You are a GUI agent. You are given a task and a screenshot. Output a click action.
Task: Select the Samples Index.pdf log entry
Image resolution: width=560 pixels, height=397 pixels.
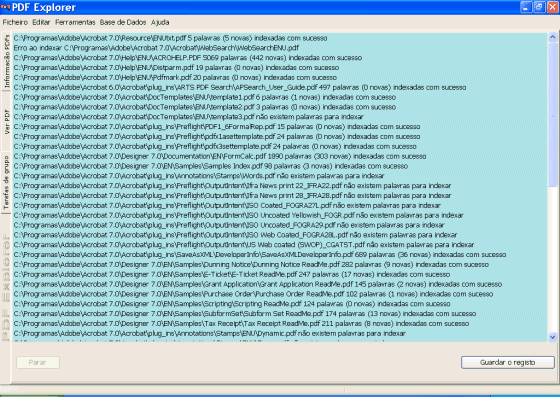pos(211,166)
